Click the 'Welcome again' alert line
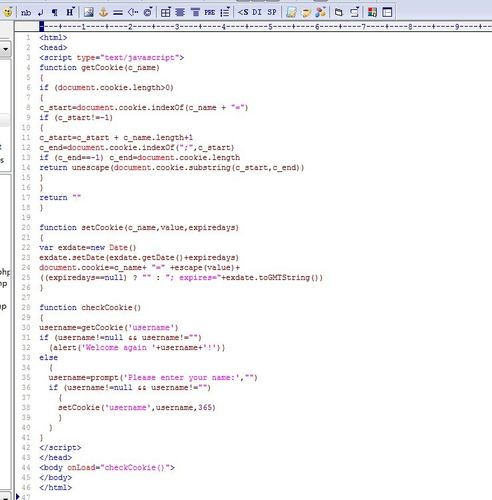The height and width of the screenshot is (500, 492). [137, 348]
